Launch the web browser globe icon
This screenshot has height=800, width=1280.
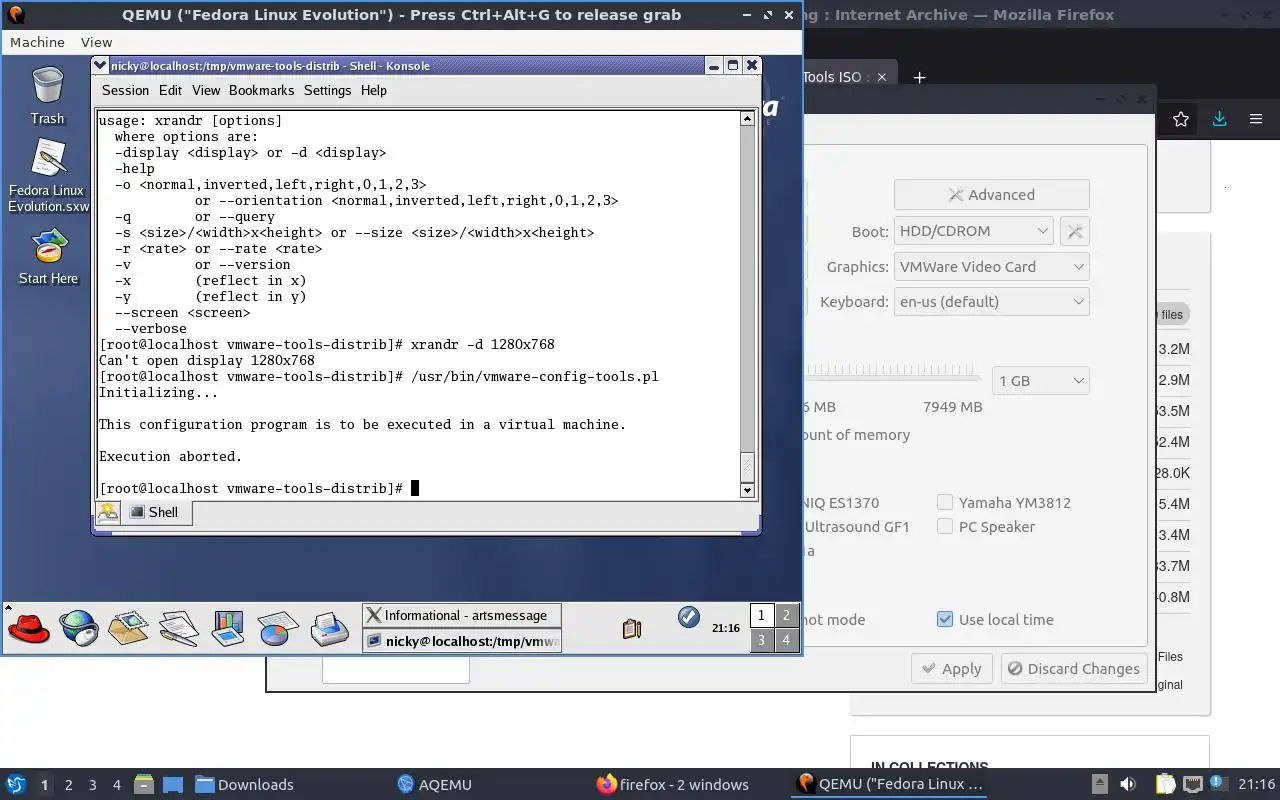point(79,628)
